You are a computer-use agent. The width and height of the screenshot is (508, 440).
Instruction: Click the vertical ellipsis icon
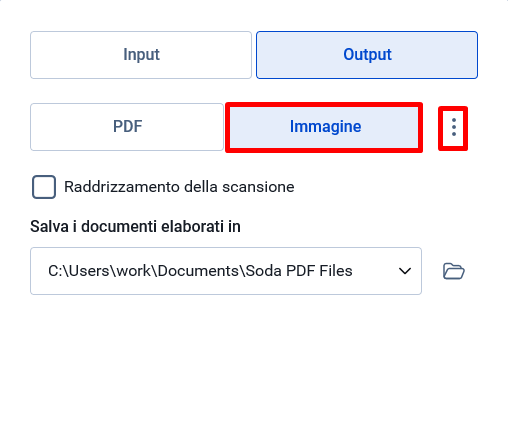[x=453, y=127]
